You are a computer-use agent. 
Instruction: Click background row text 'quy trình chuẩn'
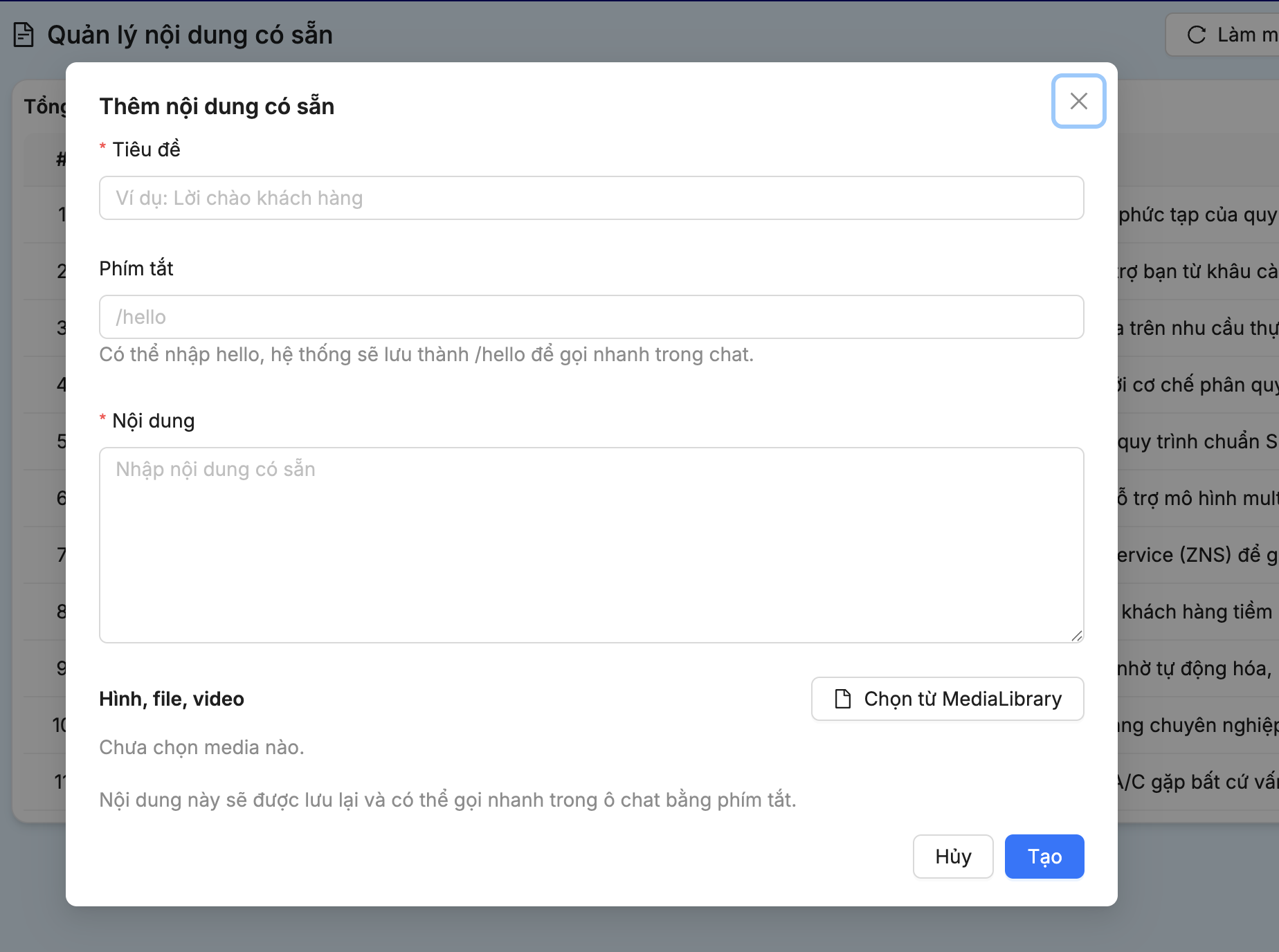[1188, 441]
